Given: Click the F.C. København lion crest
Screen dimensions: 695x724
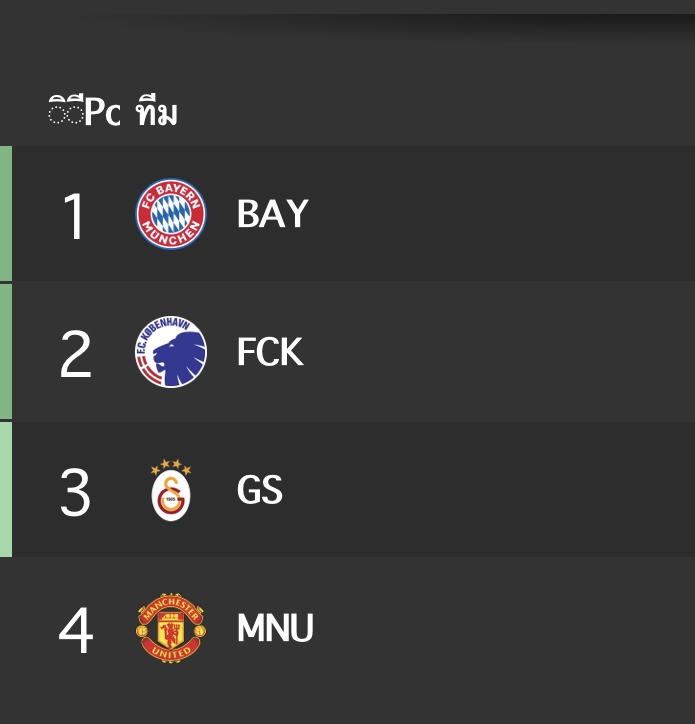Looking at the screenshot, I should [x=171, y=352].
